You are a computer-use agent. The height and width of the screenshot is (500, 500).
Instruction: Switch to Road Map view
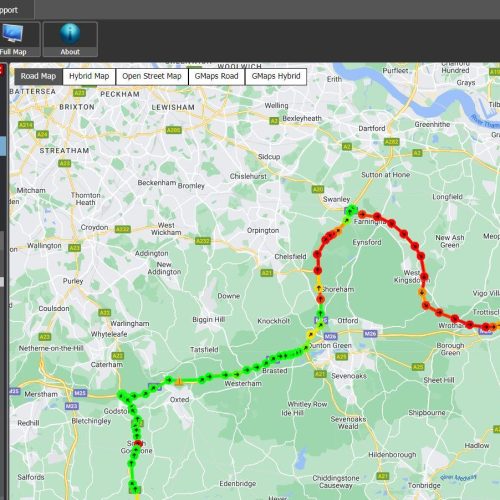(38, 76)
